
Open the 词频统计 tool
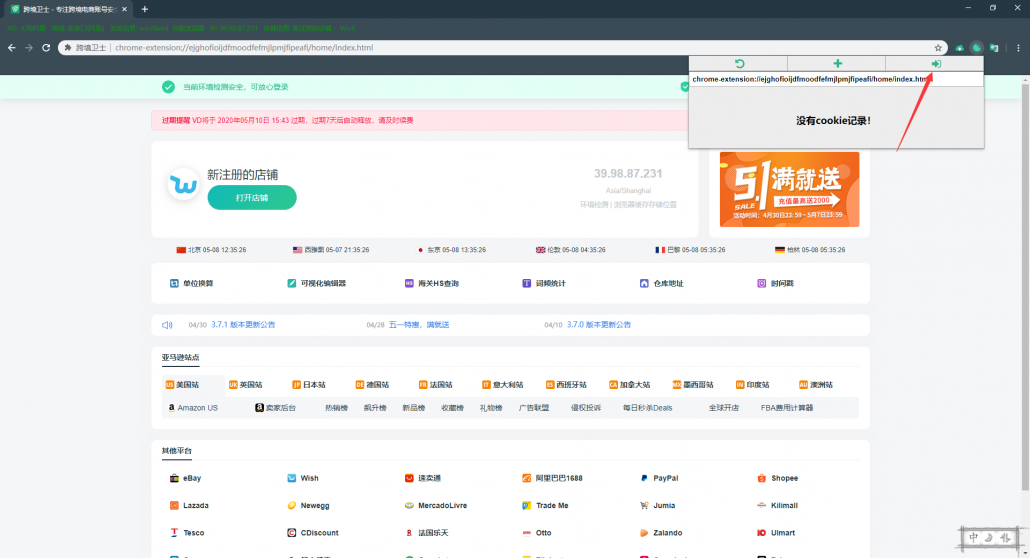tap(543, 283)
